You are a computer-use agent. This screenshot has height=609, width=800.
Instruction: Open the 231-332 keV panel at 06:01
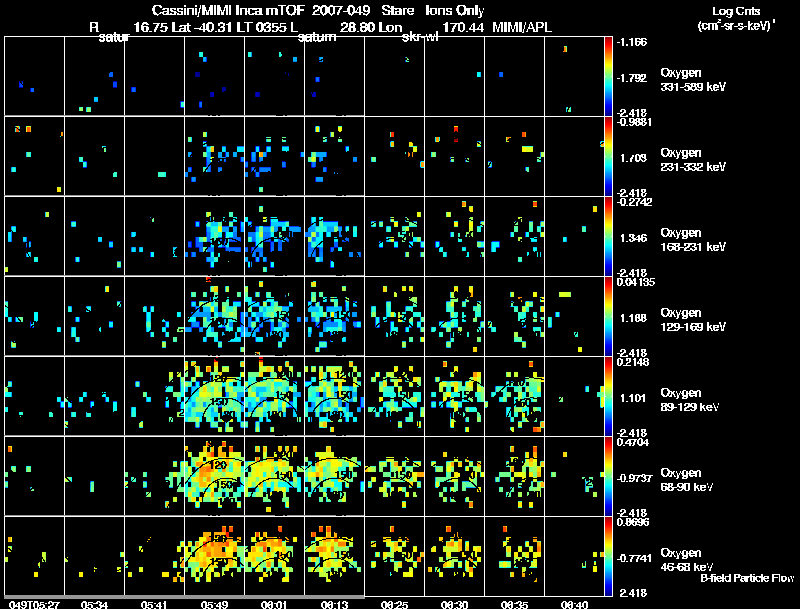point(274,156)
